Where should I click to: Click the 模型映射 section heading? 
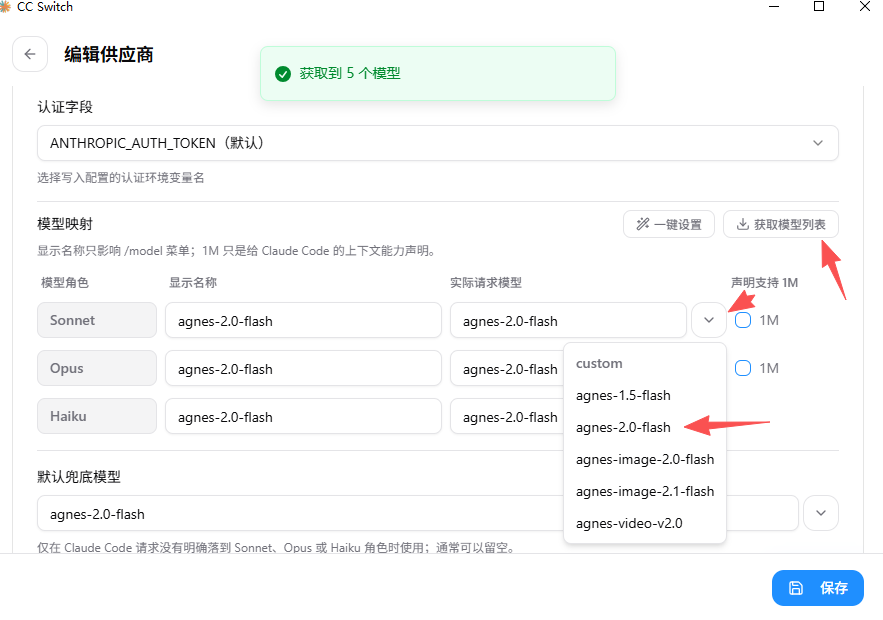65,224
